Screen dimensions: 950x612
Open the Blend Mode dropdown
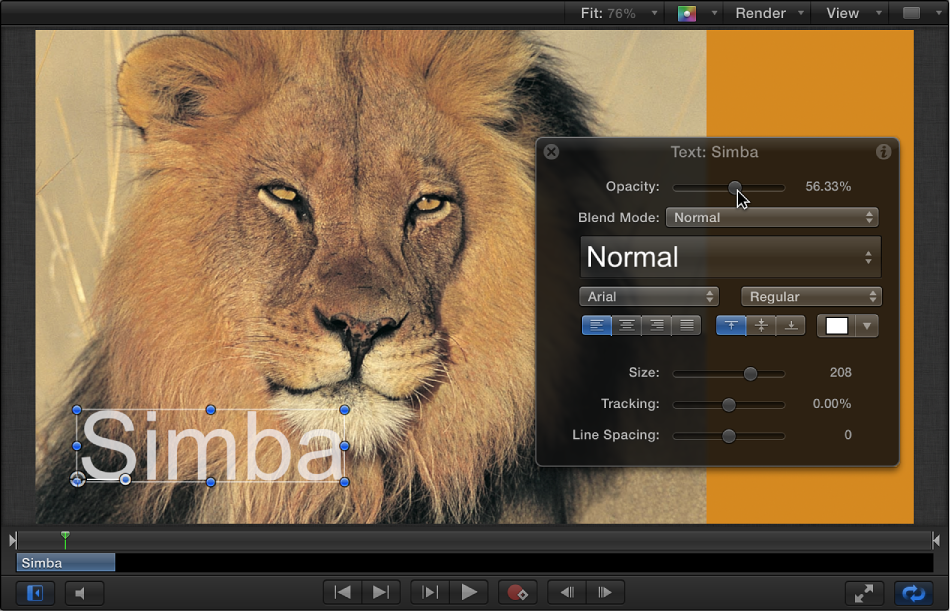tap(771, 217)
